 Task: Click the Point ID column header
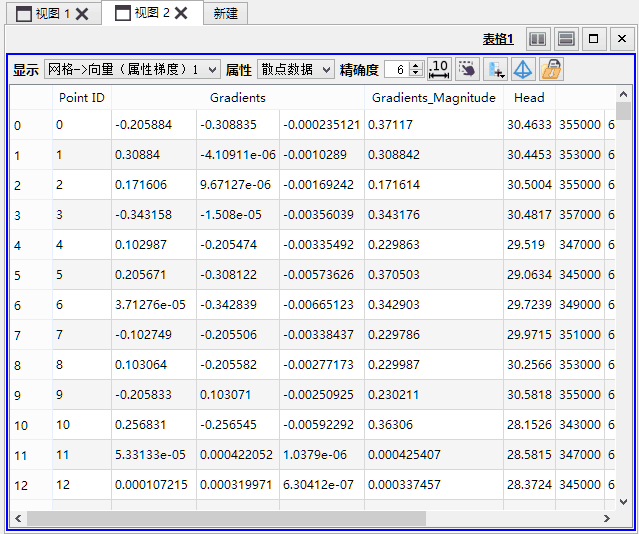pyautogui.click(x=81, y=98)
